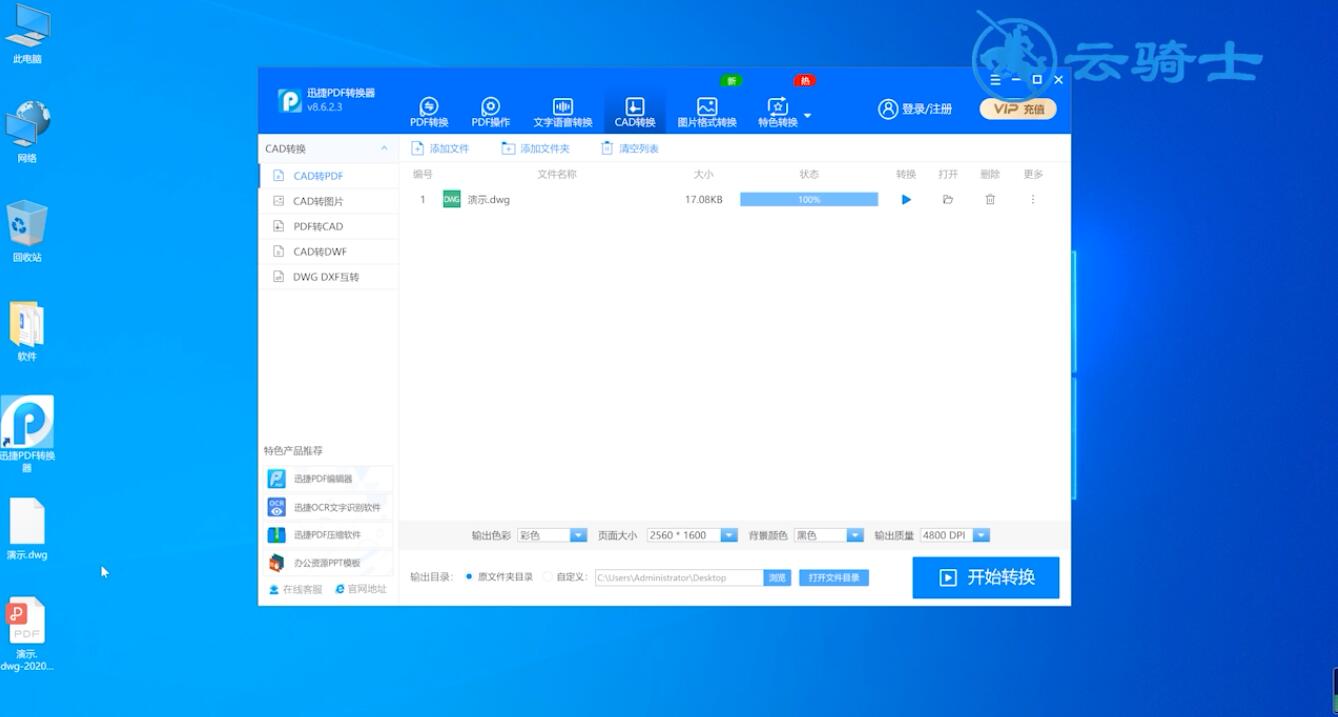The width and height of the screenshot is (1338, 717).
Task: Select CAD转PDF in sidebar
Action: (328, 176)
